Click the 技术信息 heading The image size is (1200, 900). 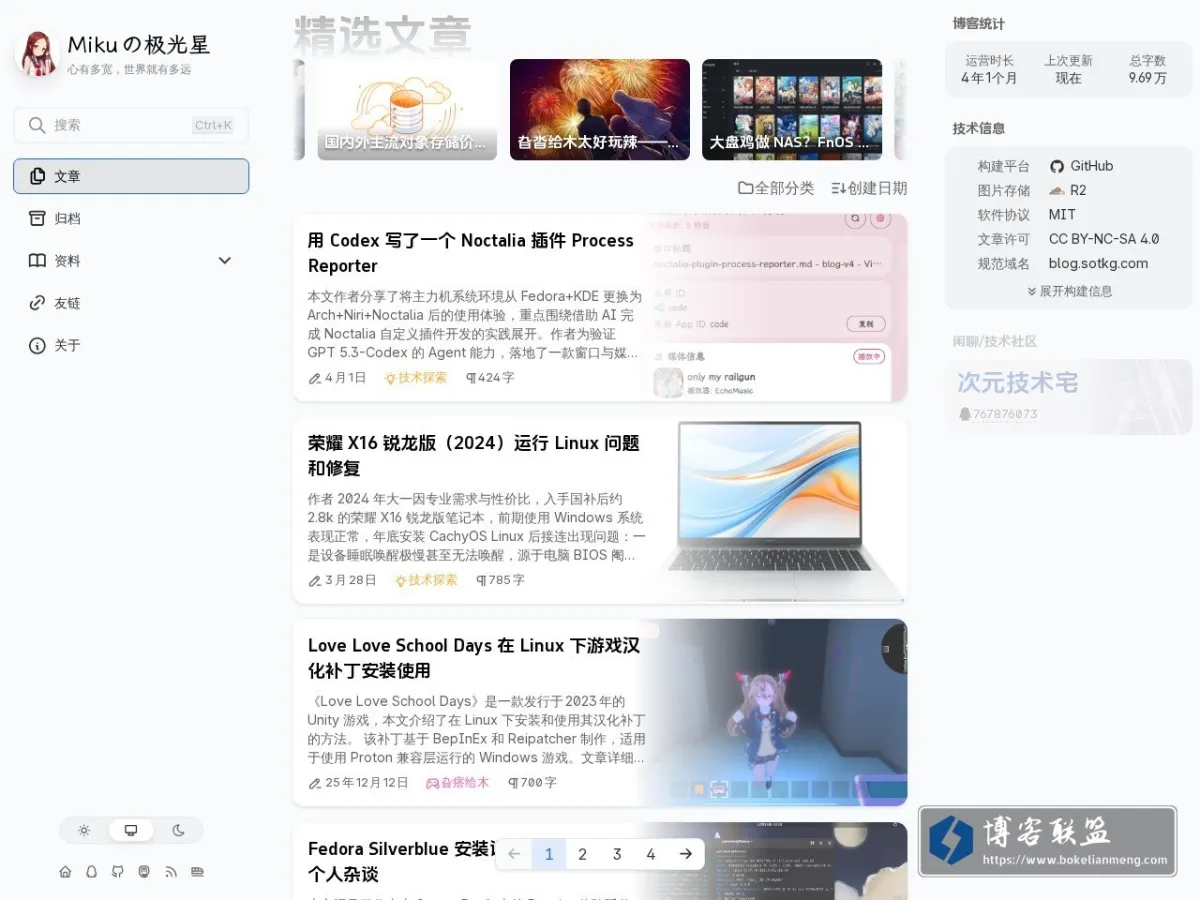[x=979, y=129]
